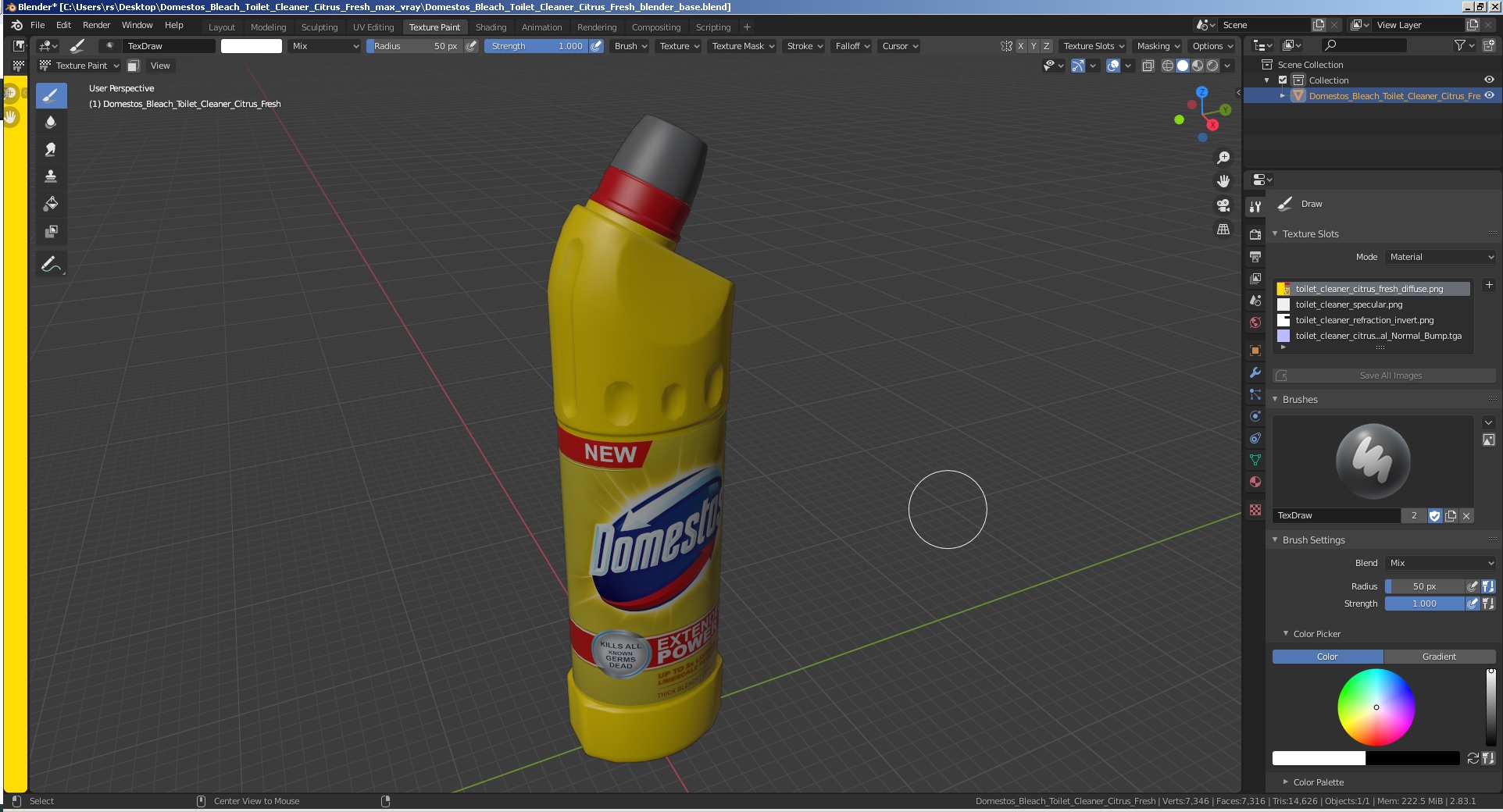
Task: Open the Render menu
Action: click(96, 25)
